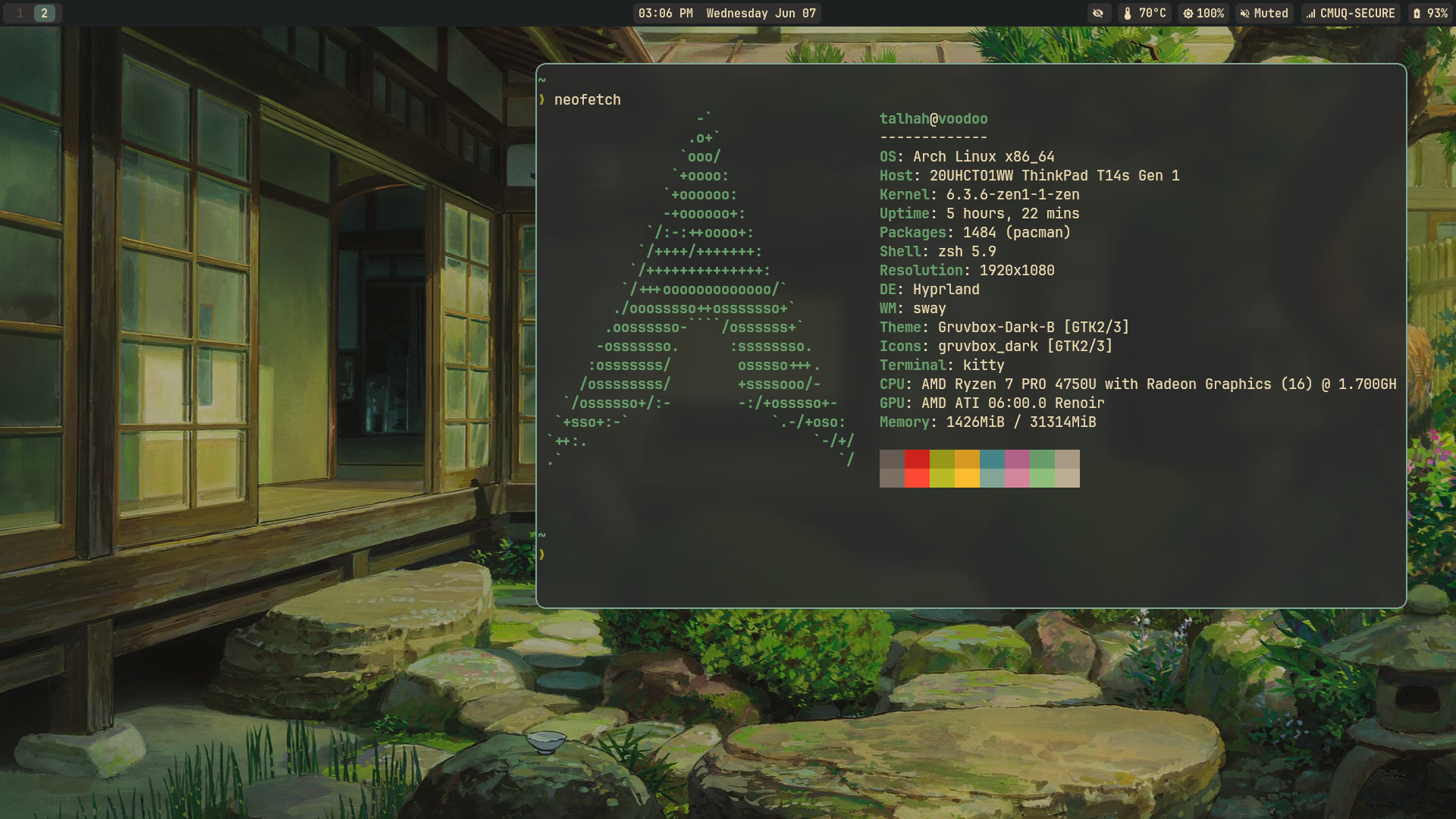
Task: Click the WM: sway line
Action: (912, 308)
